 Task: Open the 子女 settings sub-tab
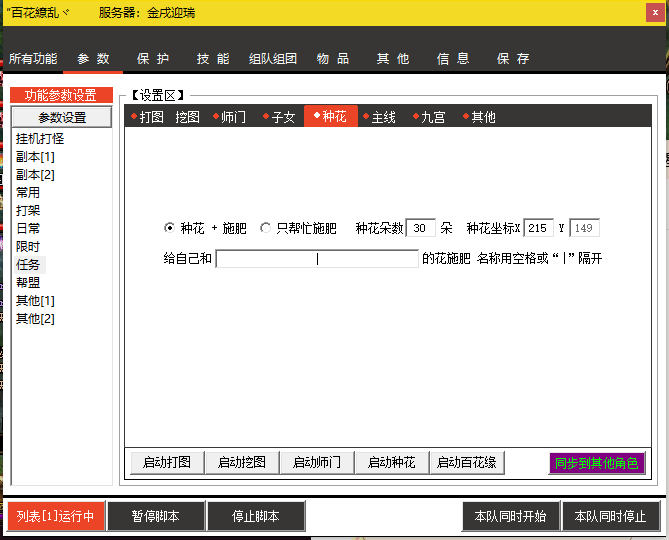click(279, 116)
